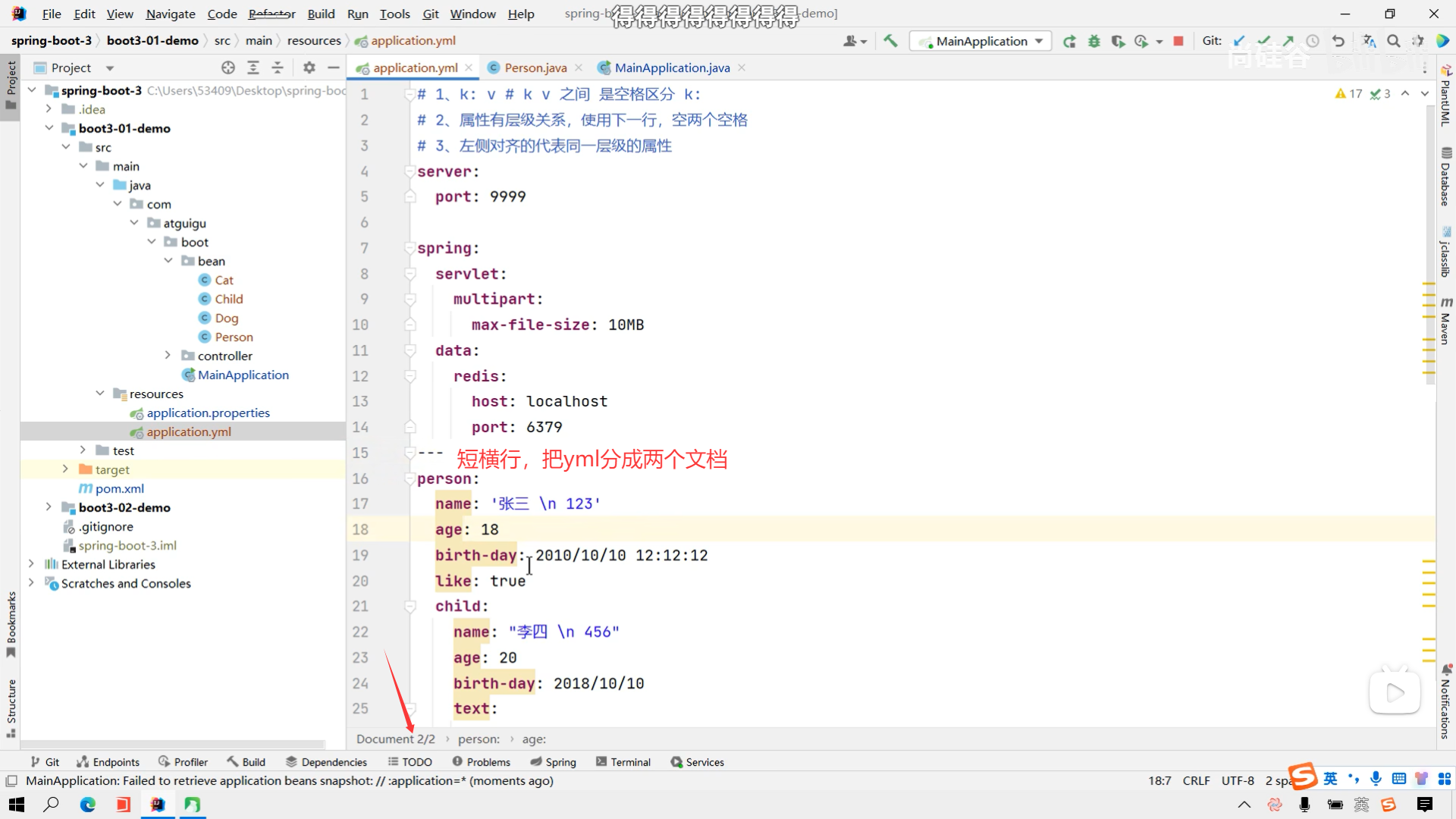Stop the running application
Image resolution: width=1456 pixels, height=819 pixels.
click(1178, 41)
